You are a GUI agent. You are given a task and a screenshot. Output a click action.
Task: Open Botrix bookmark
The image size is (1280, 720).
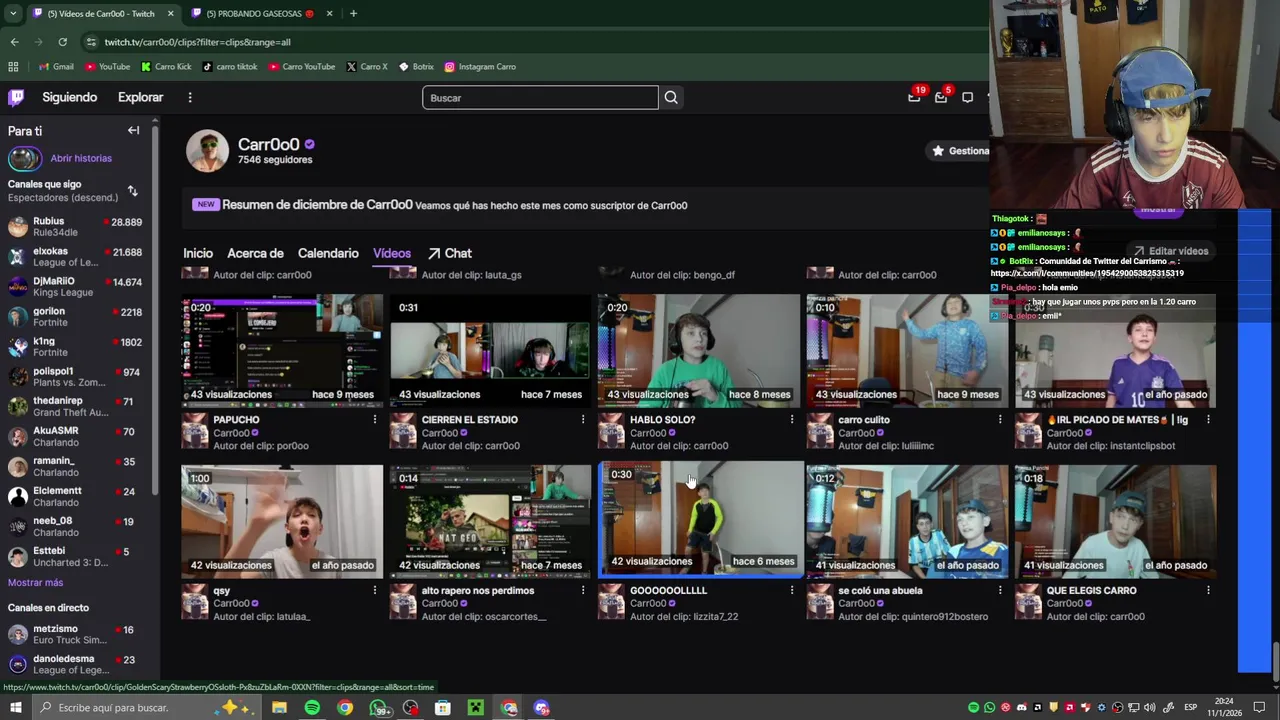tap(416, 67)
